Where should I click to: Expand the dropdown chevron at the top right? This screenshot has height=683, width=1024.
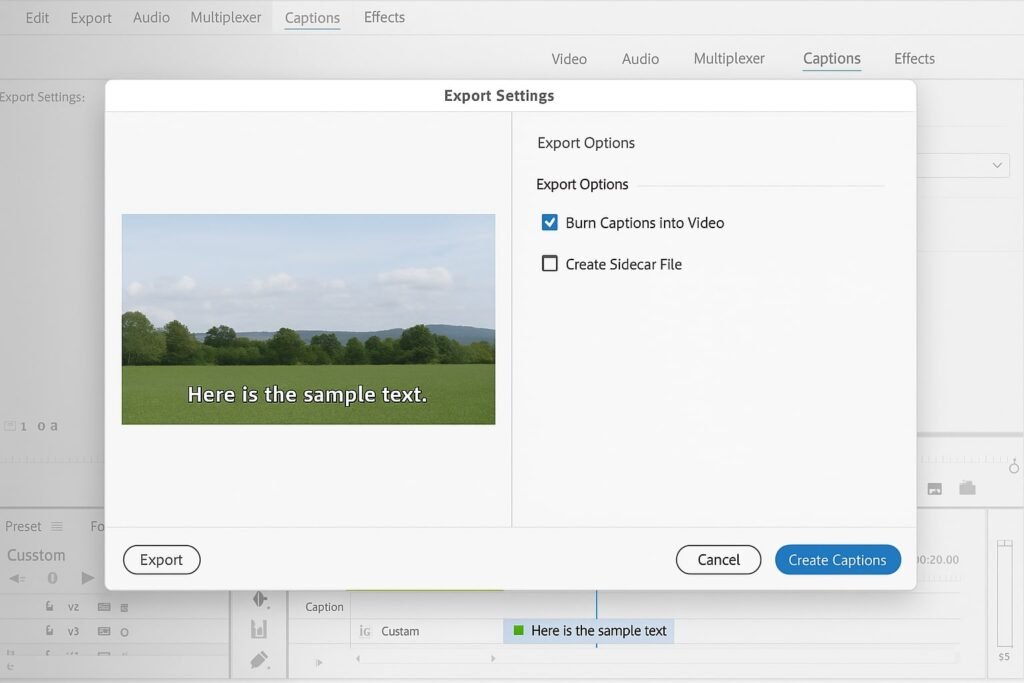point(997,165)
